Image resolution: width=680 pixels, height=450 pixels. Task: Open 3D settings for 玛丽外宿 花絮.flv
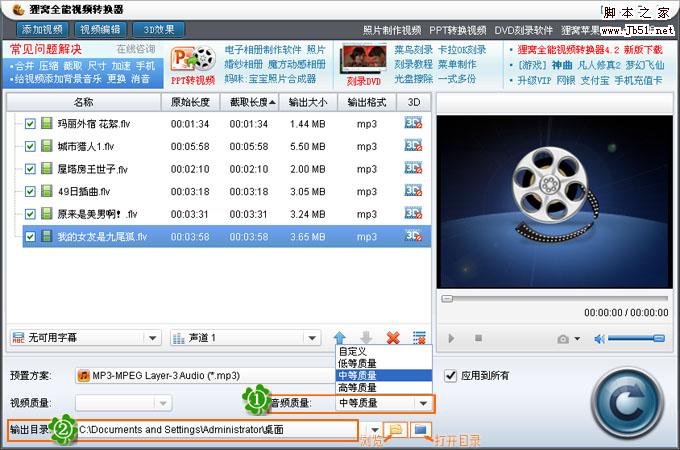pos(413,123)
